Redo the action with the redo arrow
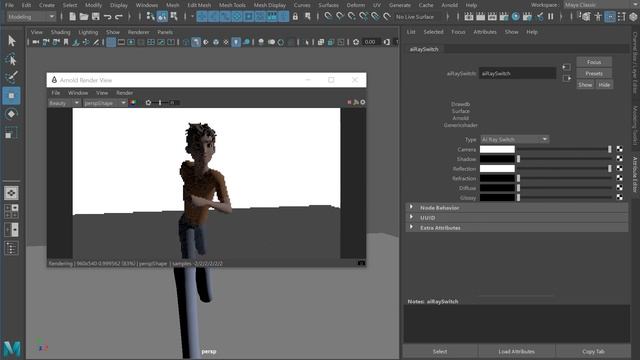Image resolution: width=640 pixels, height=360 pixels. tap(119, 17)
